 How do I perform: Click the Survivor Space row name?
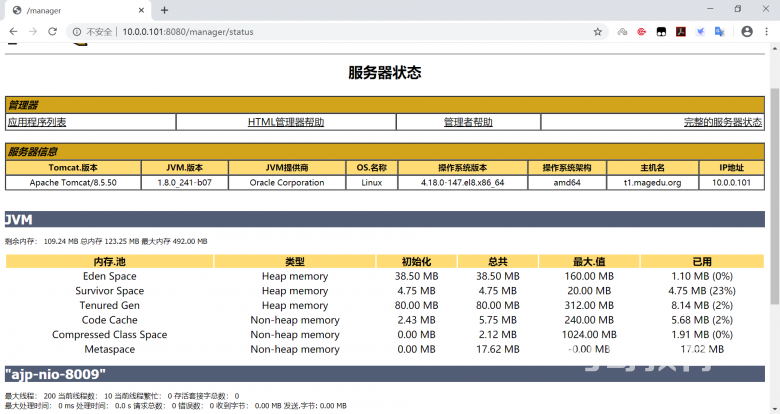[x=109, y=291]
